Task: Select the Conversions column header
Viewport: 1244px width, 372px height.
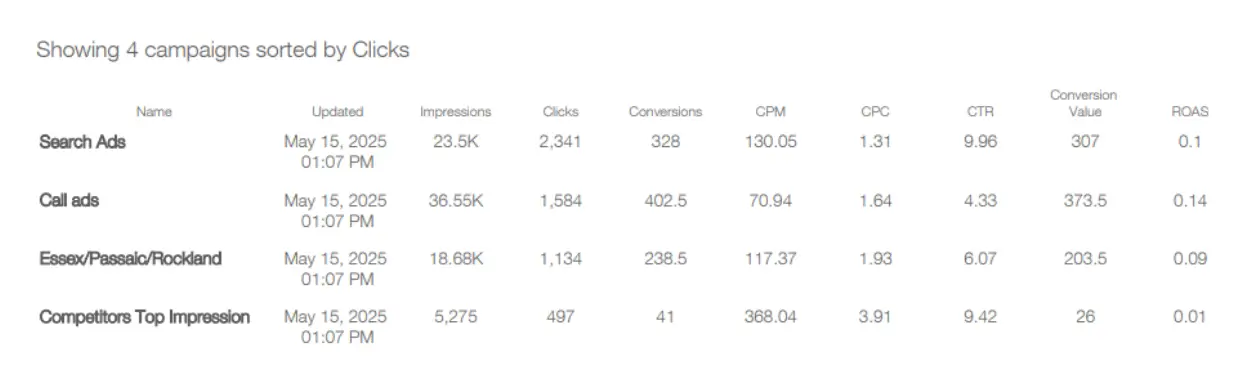Action: 665,112
